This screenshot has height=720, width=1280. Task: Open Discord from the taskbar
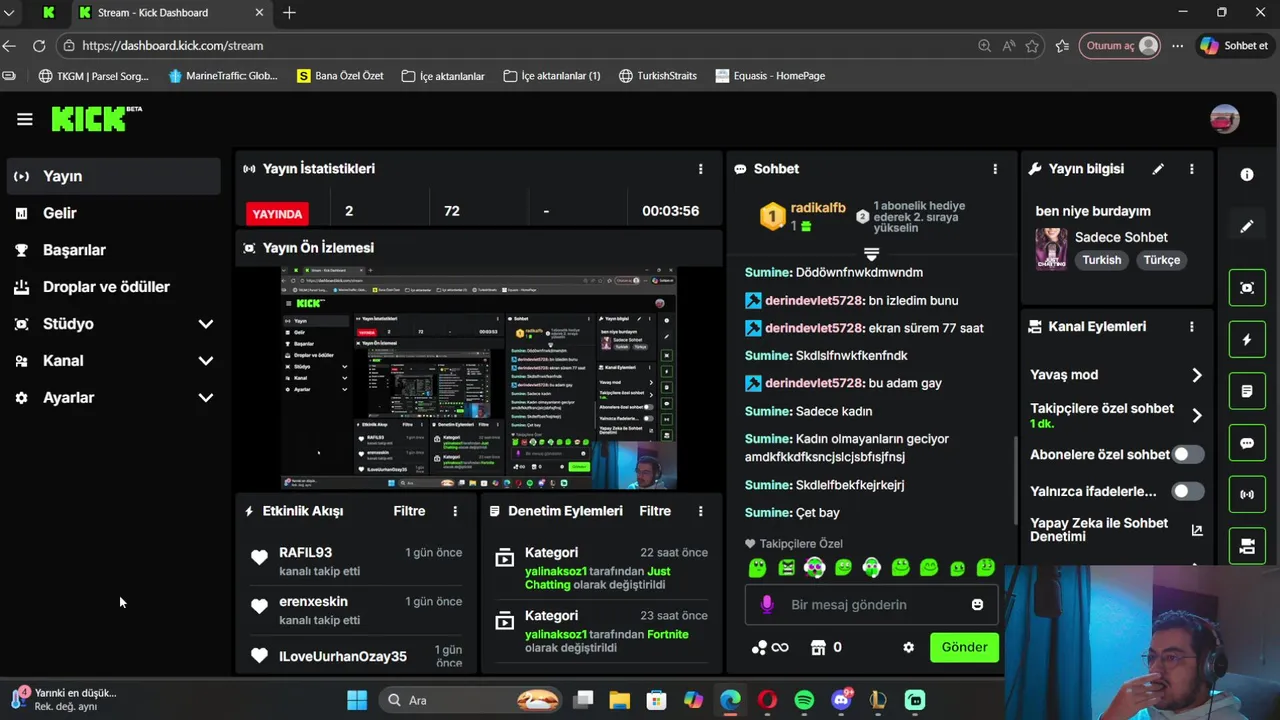click(841, 700)
